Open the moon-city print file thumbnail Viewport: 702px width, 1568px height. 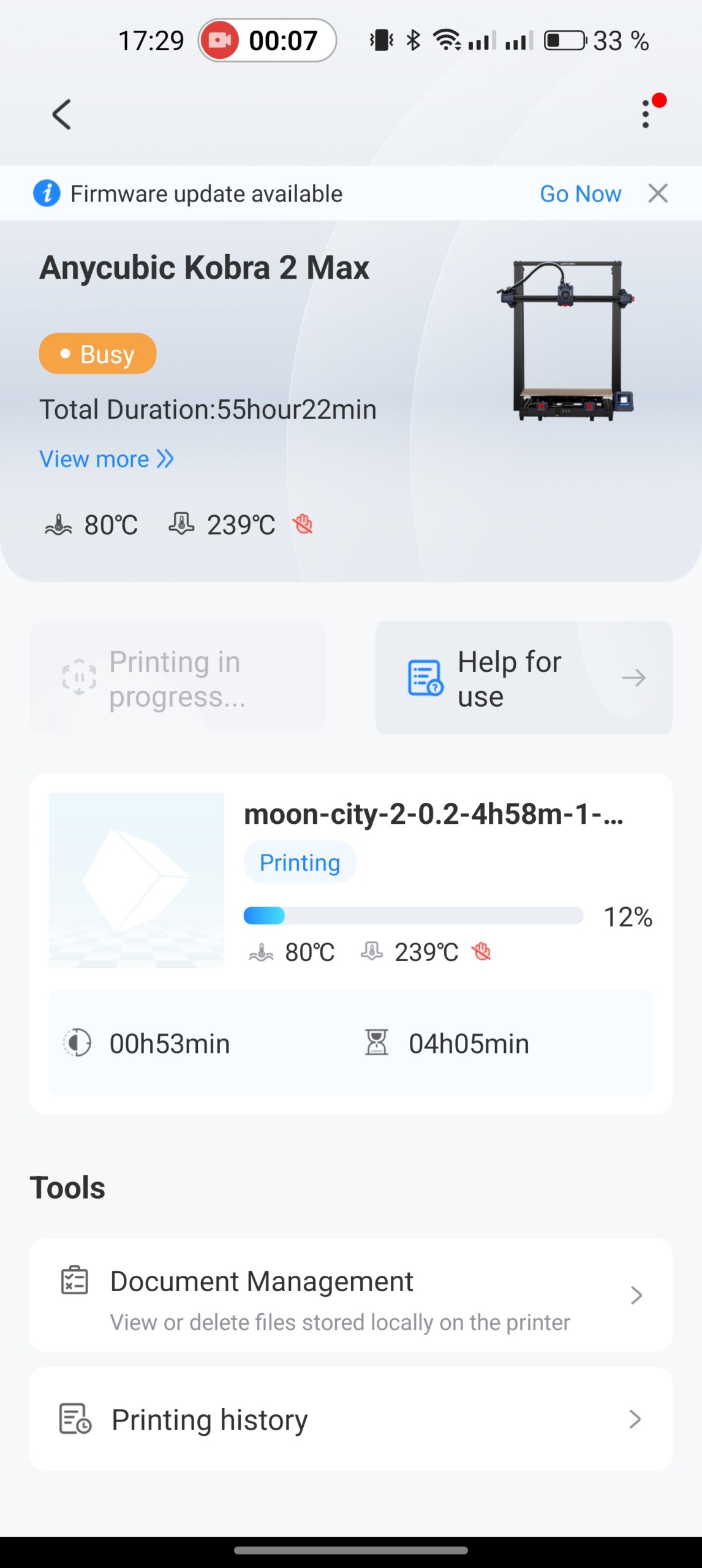(137, 880)
